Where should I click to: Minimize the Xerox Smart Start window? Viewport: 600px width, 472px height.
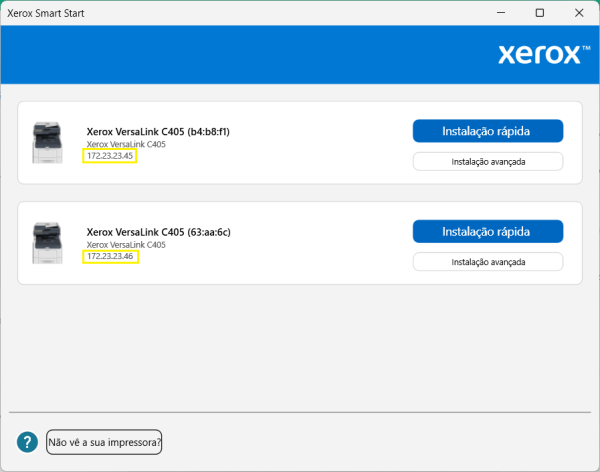501,13
